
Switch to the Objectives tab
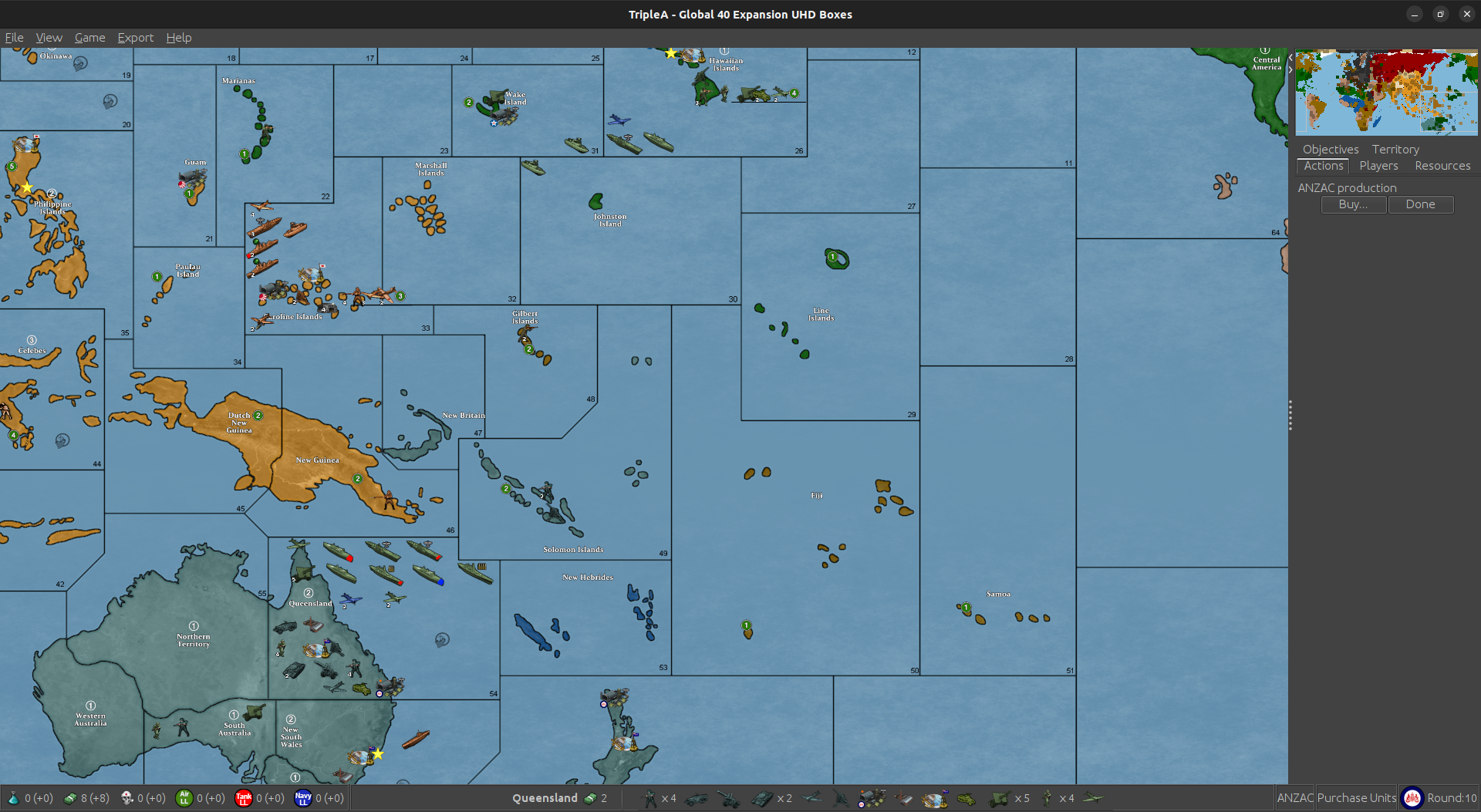pos(1331,150)
